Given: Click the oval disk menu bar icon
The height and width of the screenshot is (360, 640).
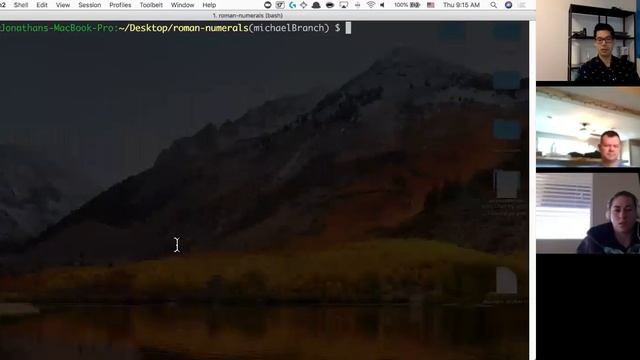Looking at the screenshot, I should 330,5.
